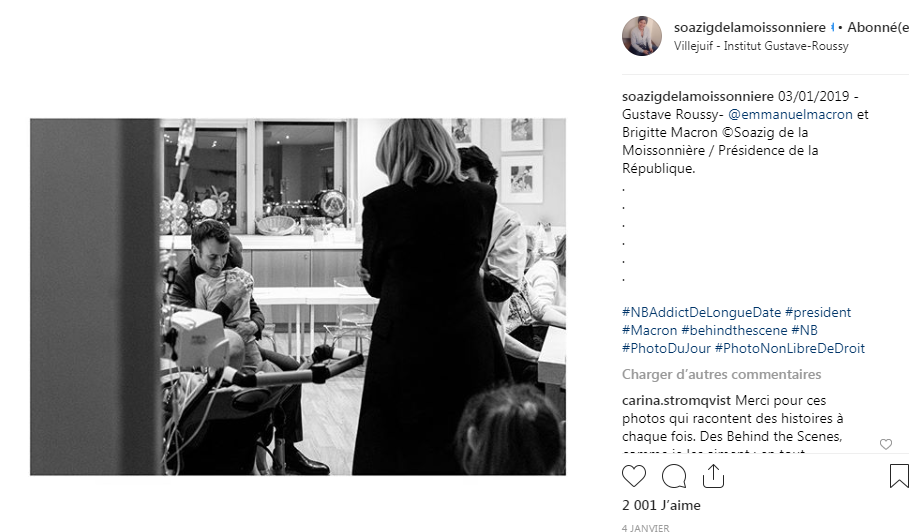Open the #president hashtag
This screenshot has height=532, width=914.
tap(818, 312)
